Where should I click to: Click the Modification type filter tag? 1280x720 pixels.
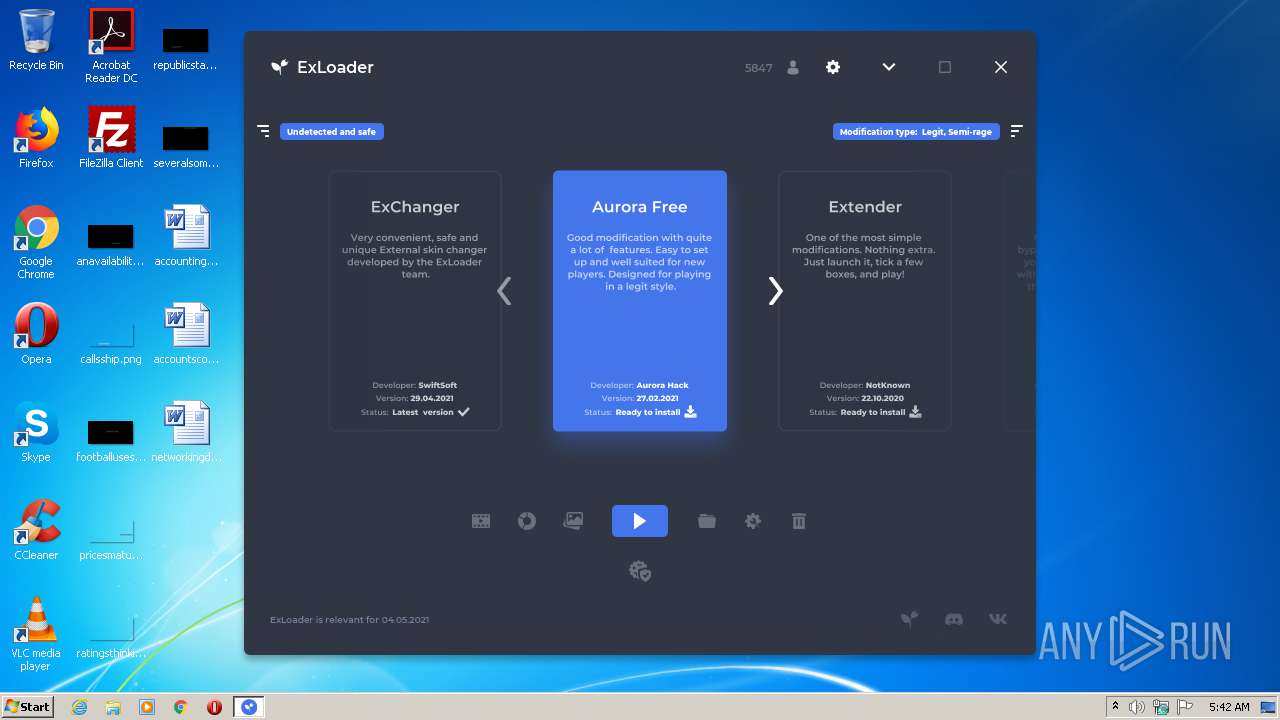tap(916, 131)
